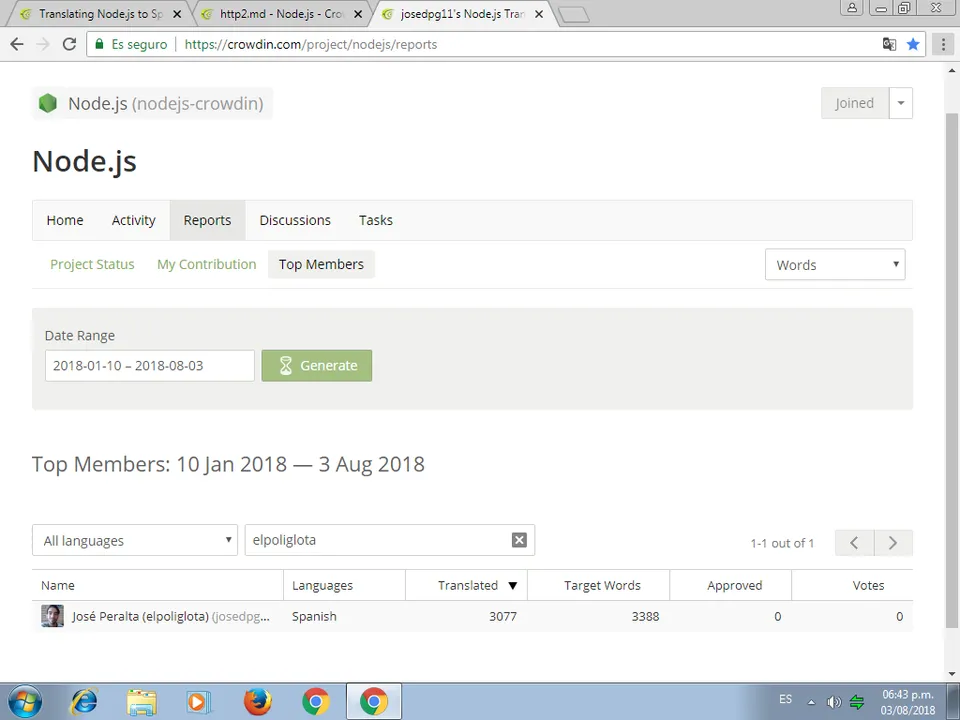Click the '1-1 out of 1' pagination text

tap(782, 543)
